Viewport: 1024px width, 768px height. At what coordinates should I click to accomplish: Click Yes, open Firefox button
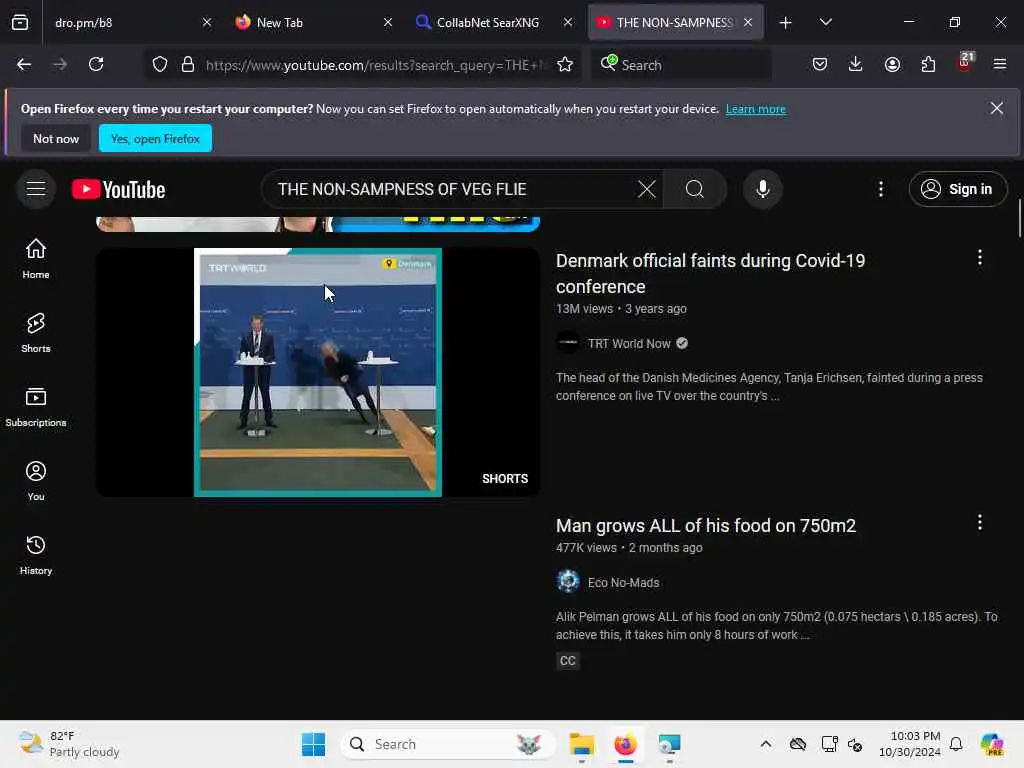coord(155,138)
